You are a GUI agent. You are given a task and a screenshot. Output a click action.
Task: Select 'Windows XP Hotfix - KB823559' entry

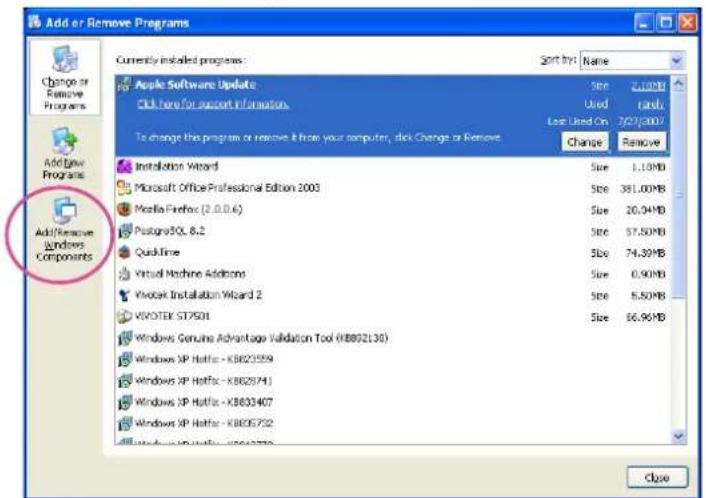[204, 359]
